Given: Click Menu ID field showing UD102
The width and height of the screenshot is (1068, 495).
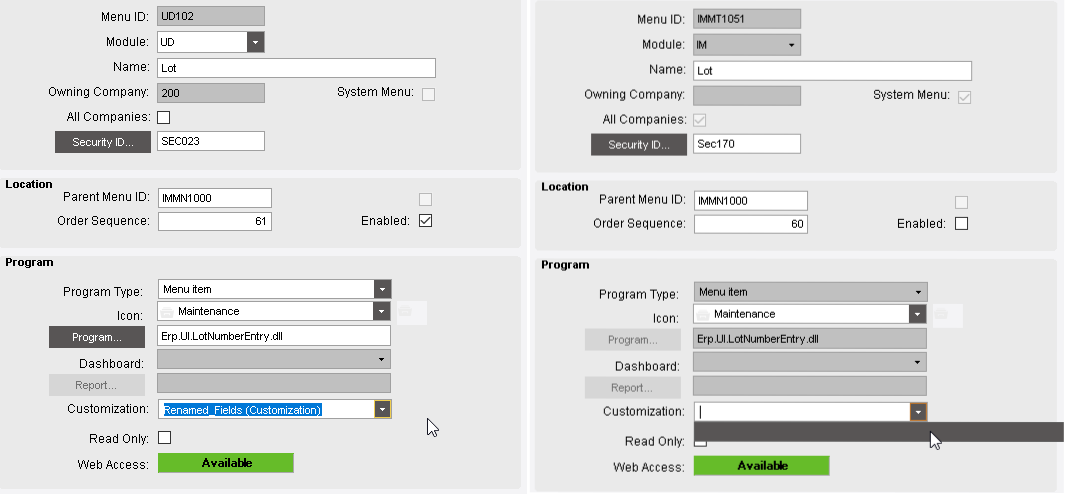Looking at the screenshot, I should [211, 16].
